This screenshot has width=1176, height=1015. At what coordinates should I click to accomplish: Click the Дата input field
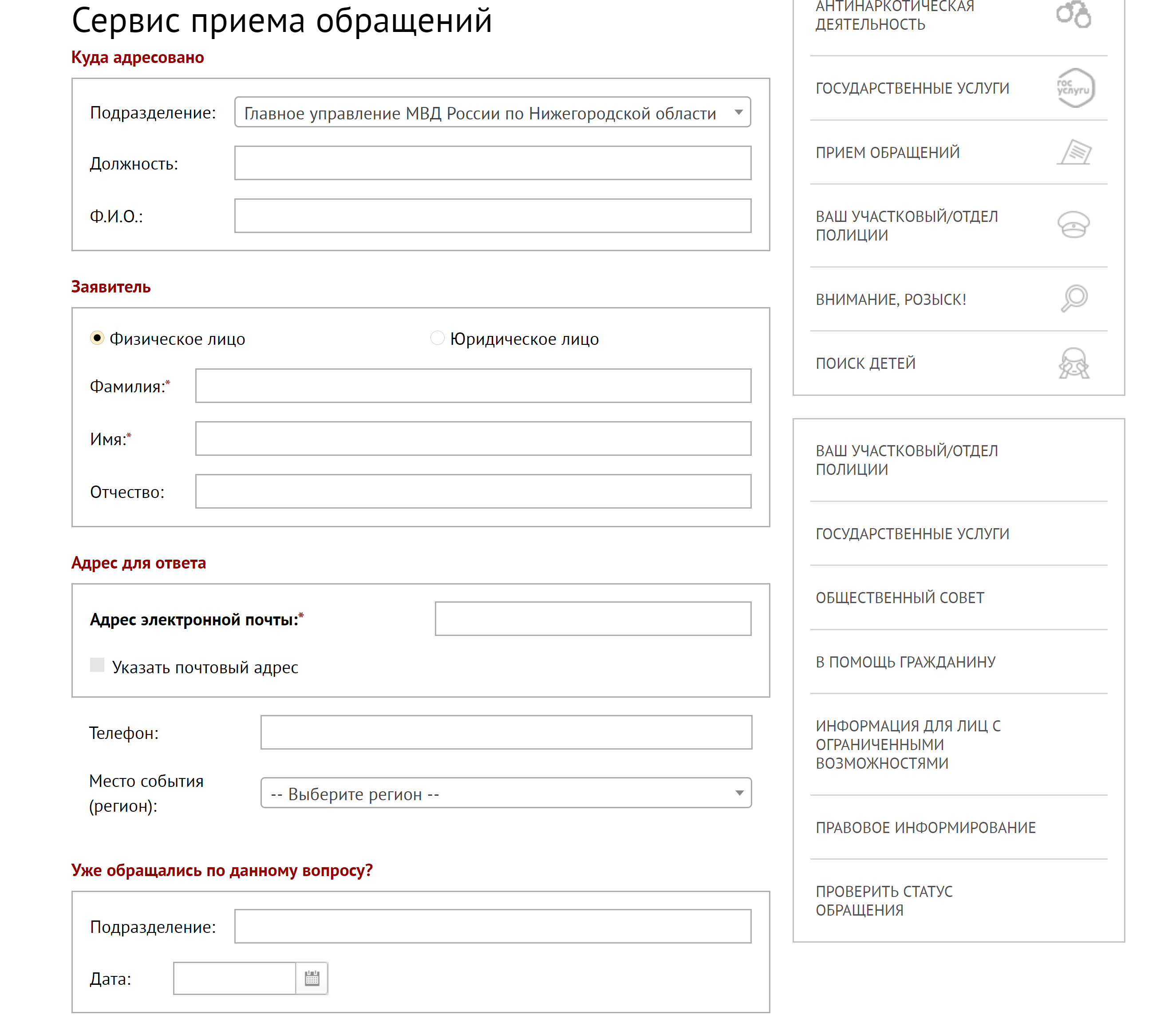234,978
